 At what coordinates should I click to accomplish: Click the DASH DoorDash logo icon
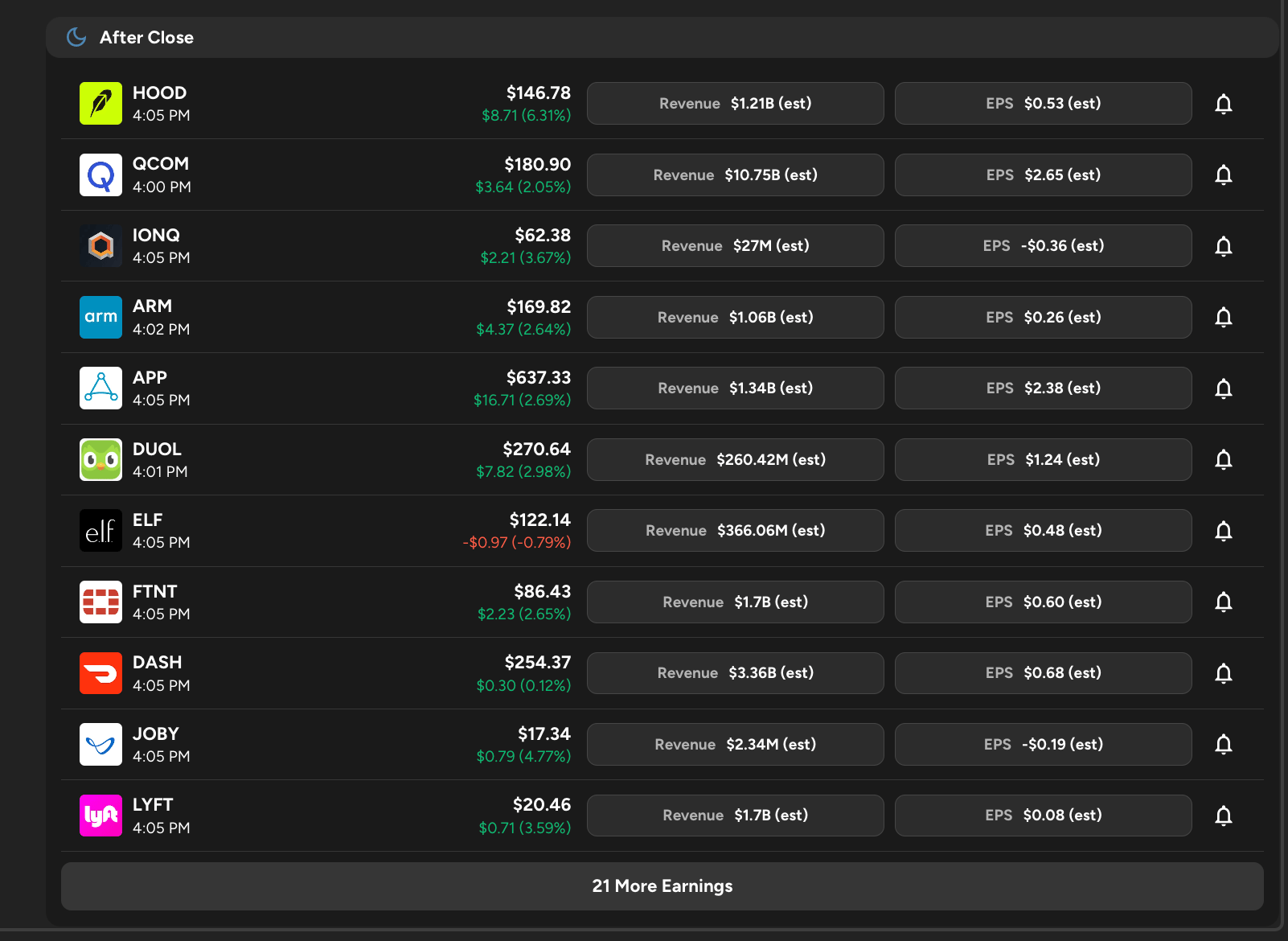point(100,673)
